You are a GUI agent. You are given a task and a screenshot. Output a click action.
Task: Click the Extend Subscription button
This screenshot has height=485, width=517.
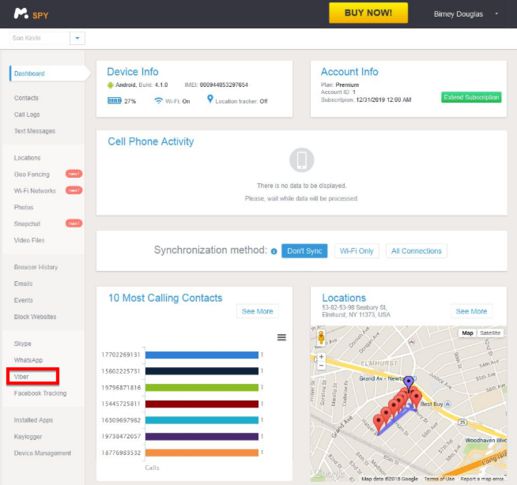point(471,97)
